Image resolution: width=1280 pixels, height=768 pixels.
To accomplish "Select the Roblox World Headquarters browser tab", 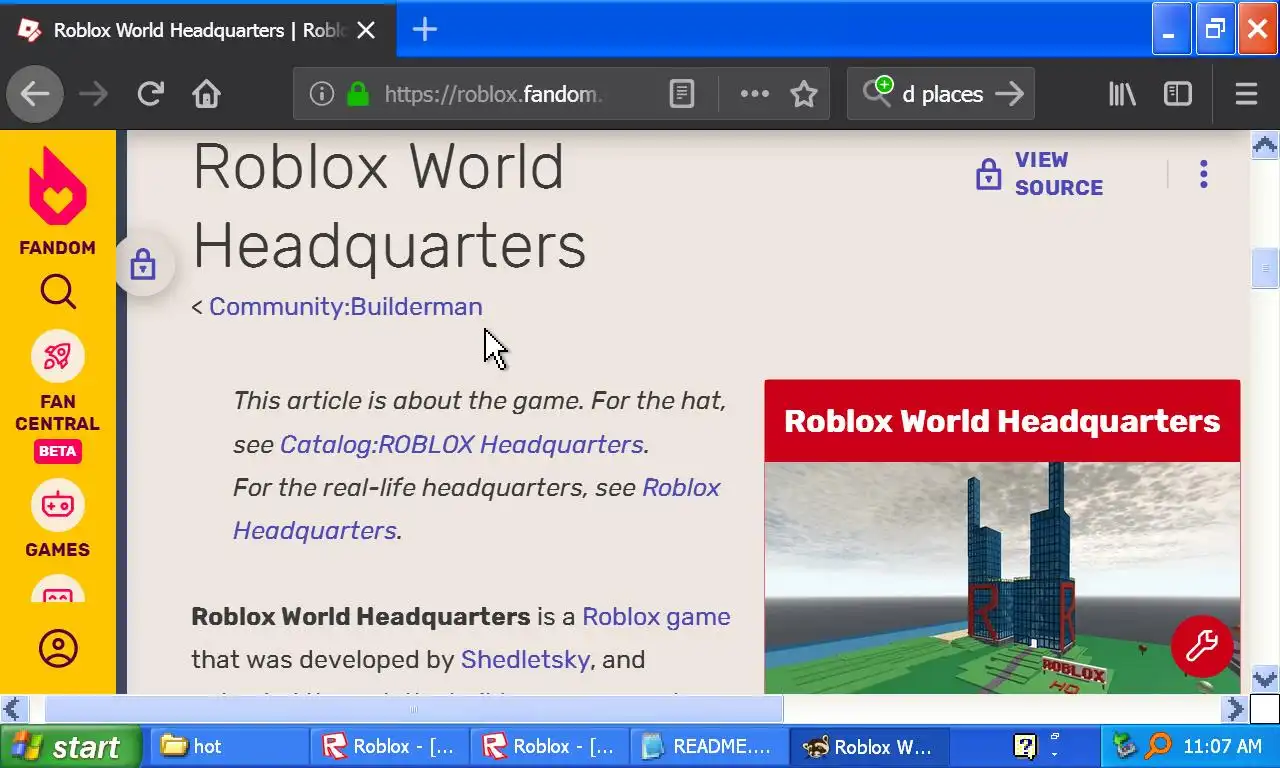I will pyautogui.click(x=198, y=30).
